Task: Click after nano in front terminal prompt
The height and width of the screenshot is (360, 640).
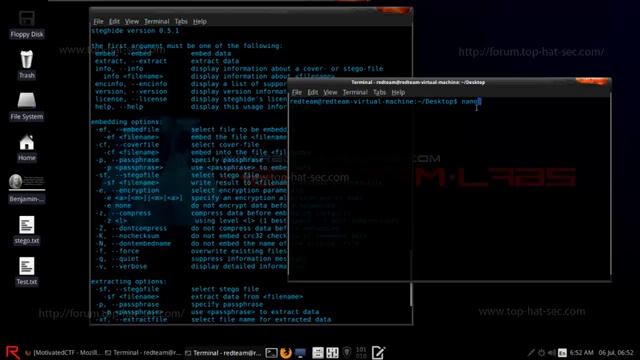Action: pos(480,101)
